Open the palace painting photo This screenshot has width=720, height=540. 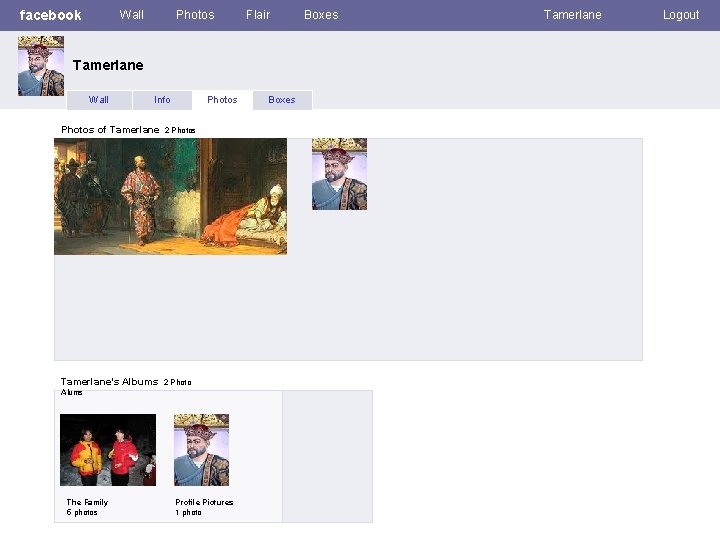point(170,197)
